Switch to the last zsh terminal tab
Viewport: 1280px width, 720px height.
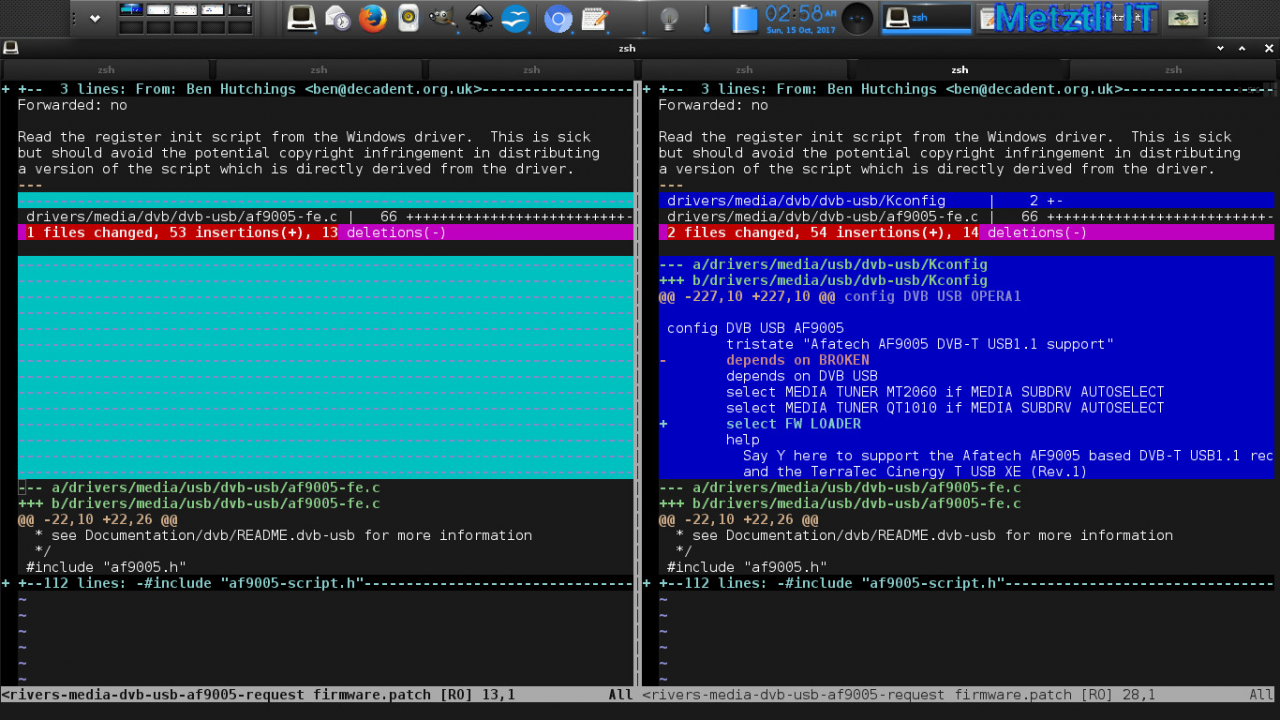(x=1173, y=70)
